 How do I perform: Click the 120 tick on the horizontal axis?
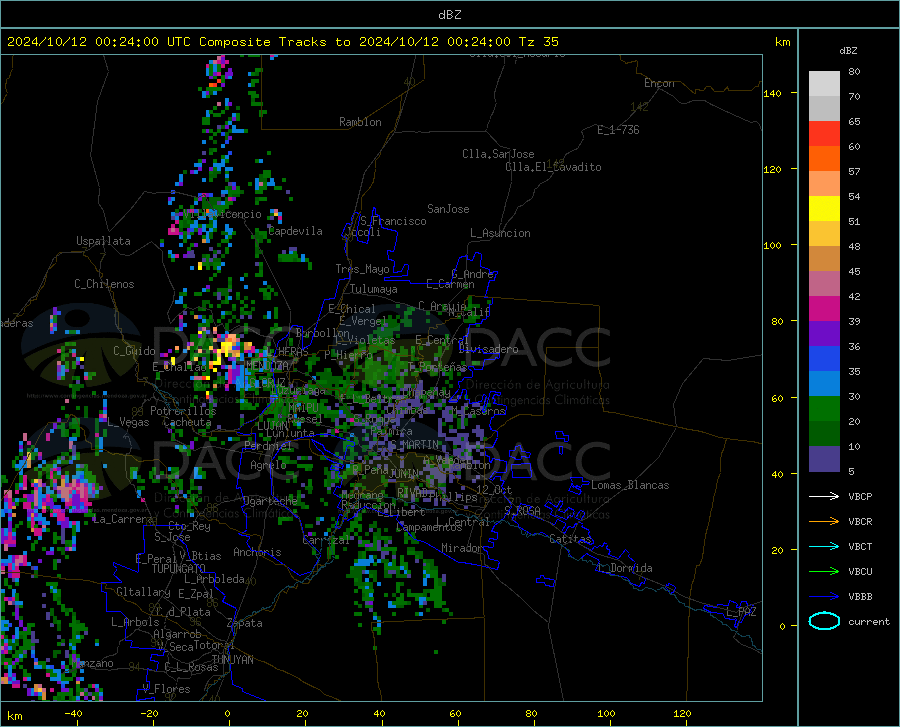682,714
